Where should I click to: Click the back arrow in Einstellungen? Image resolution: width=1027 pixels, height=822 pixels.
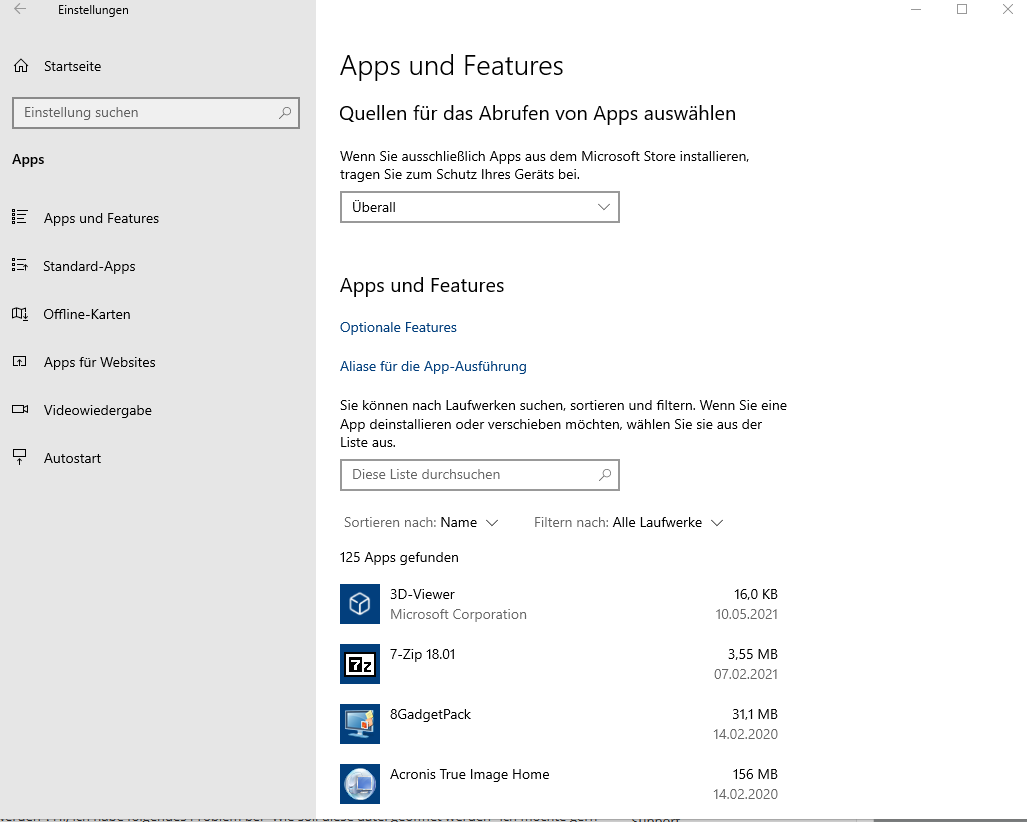(20, 9)
